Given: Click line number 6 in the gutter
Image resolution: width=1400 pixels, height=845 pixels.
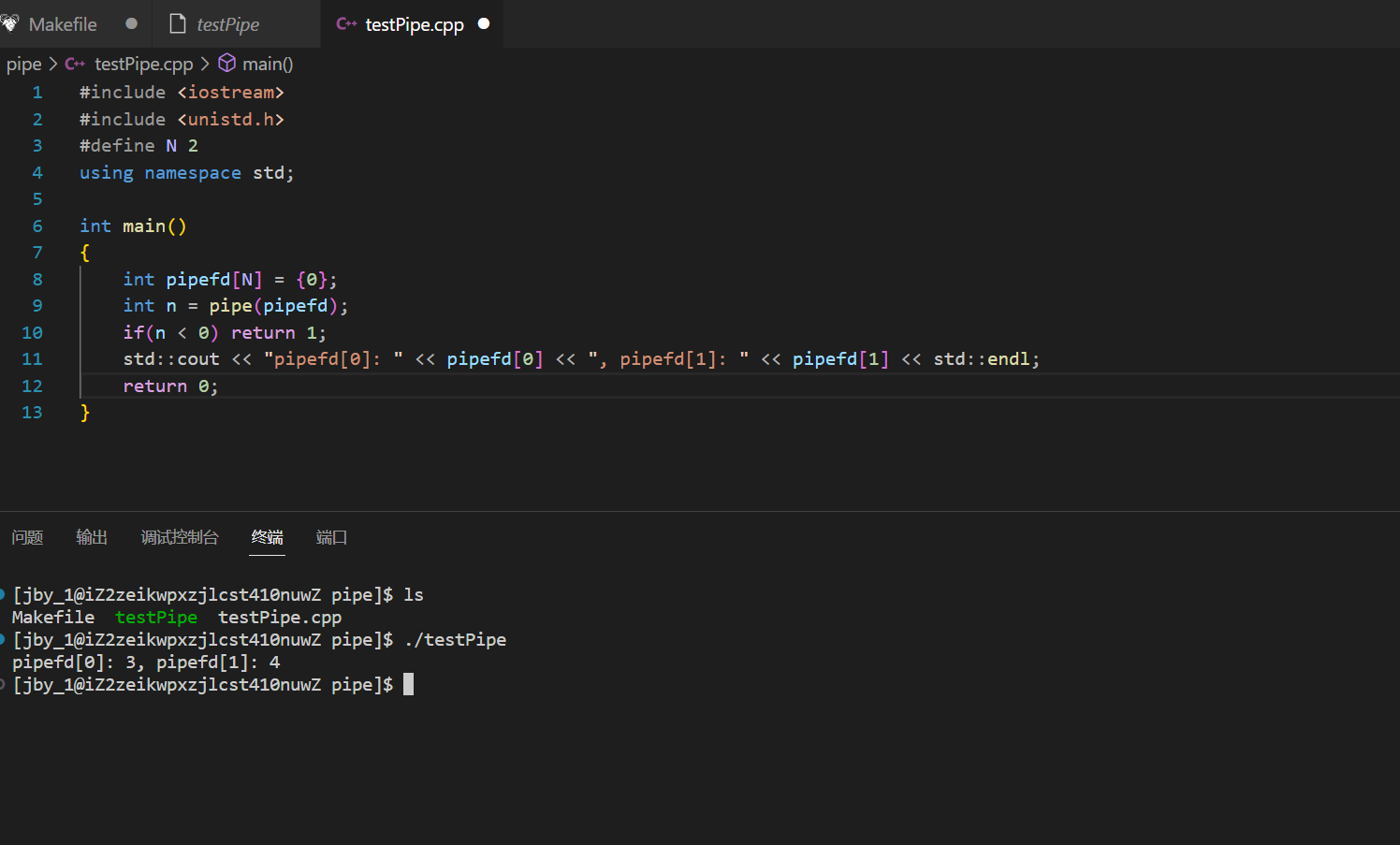Looking at the screenshot, I should click(37, 226).
